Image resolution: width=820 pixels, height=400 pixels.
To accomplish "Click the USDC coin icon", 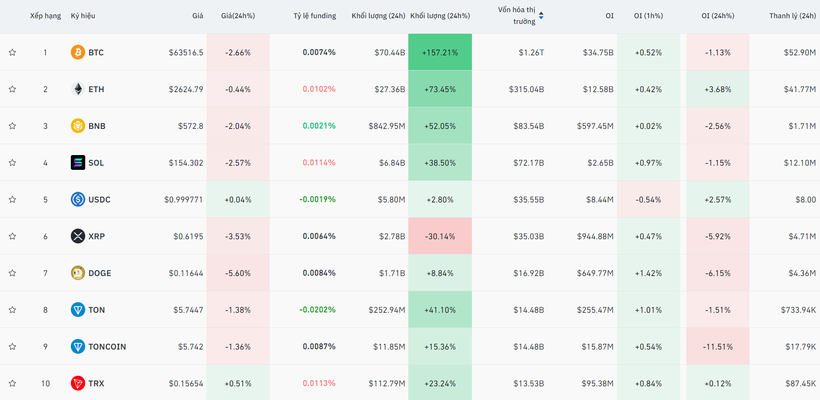I will 78,200.
